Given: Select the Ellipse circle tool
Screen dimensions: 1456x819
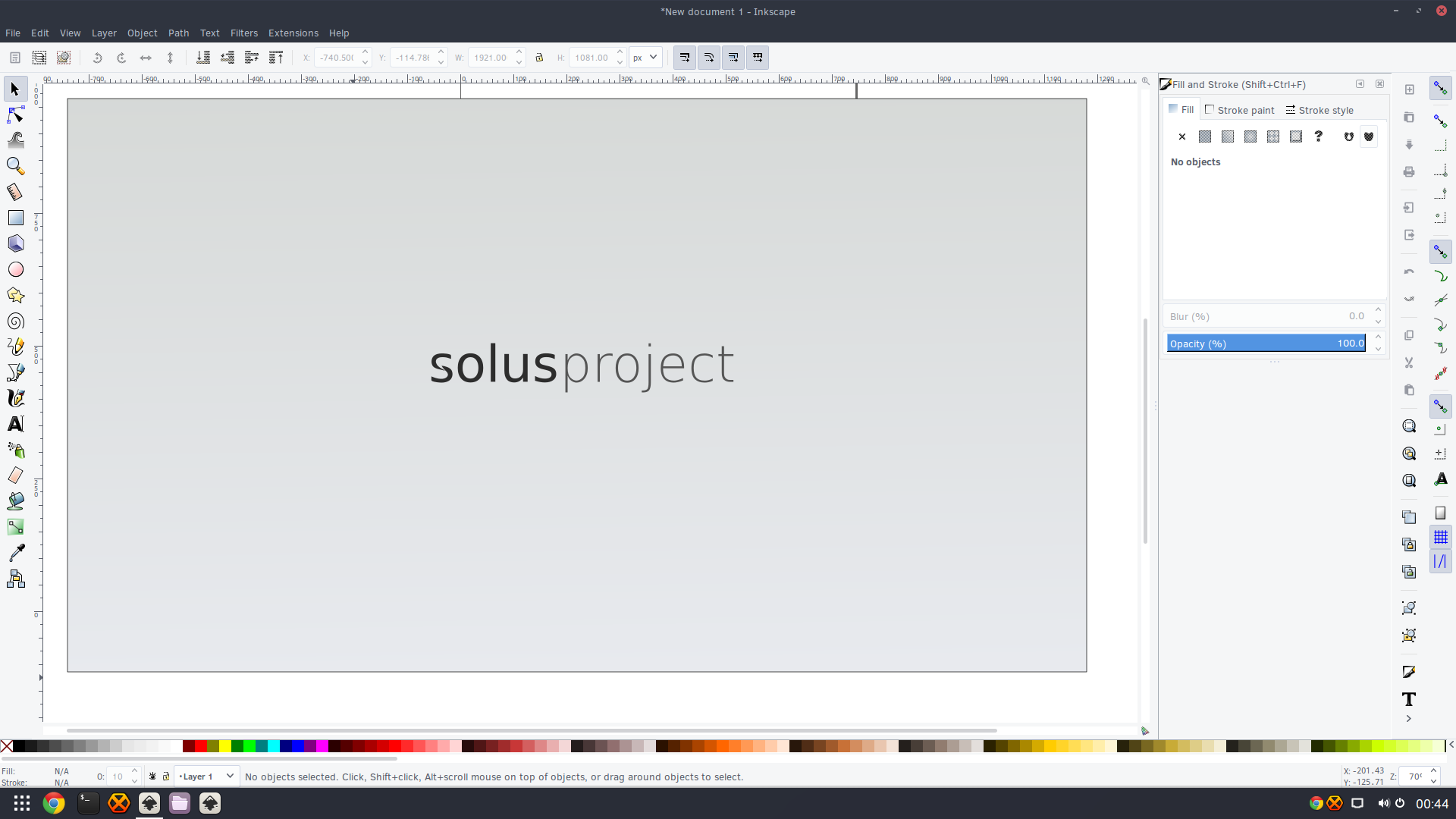Looking at the screenshot, I should point(15,269).
